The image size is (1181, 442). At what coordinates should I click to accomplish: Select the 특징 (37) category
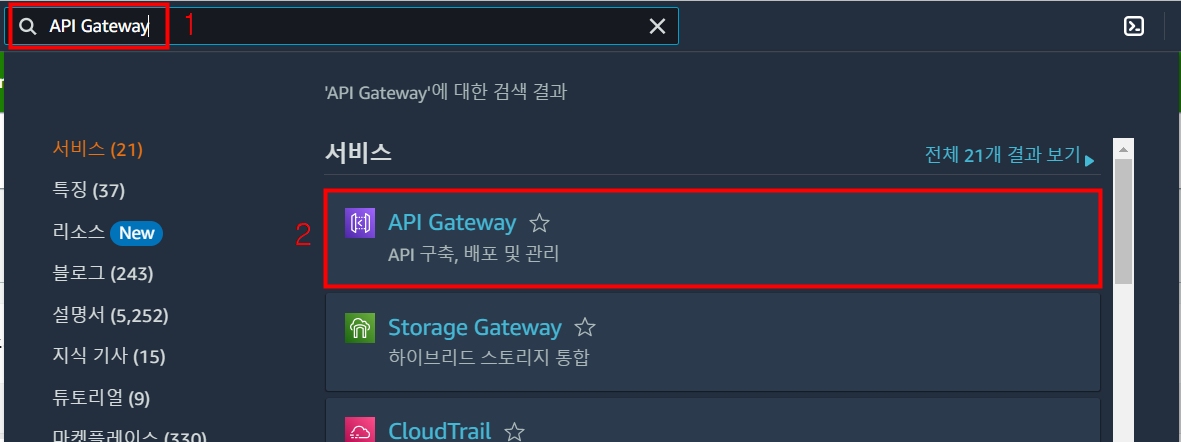pos(89,191)
